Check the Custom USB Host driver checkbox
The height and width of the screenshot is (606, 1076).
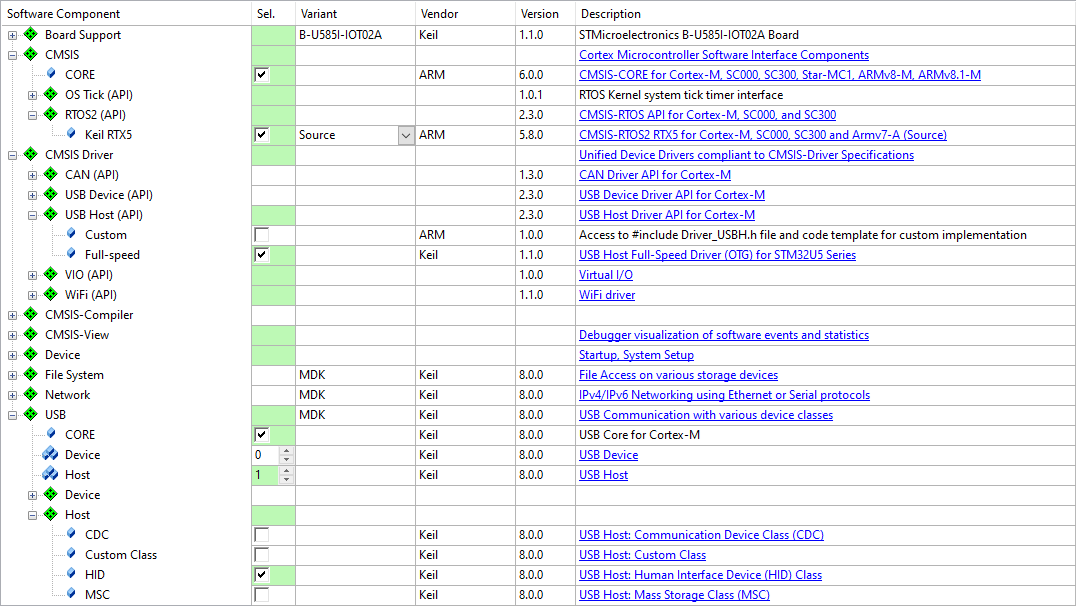(262, 235)
